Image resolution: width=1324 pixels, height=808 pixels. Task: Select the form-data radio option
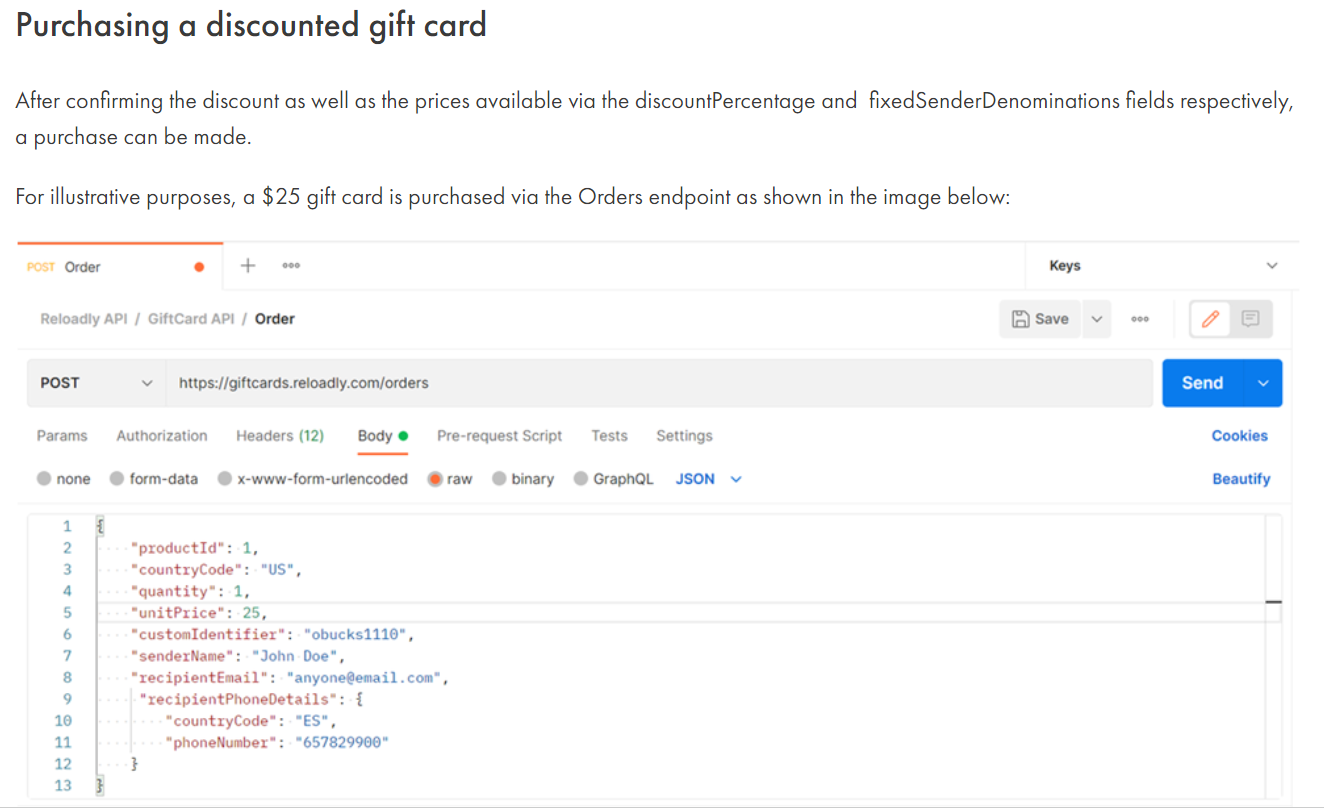[117, 479]
